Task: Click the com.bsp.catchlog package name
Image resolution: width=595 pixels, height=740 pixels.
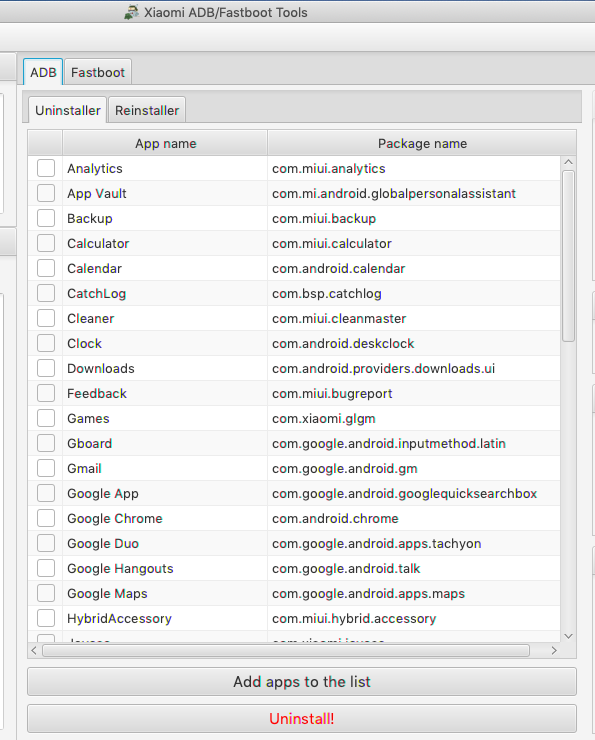Action: [x=327, y=294]
